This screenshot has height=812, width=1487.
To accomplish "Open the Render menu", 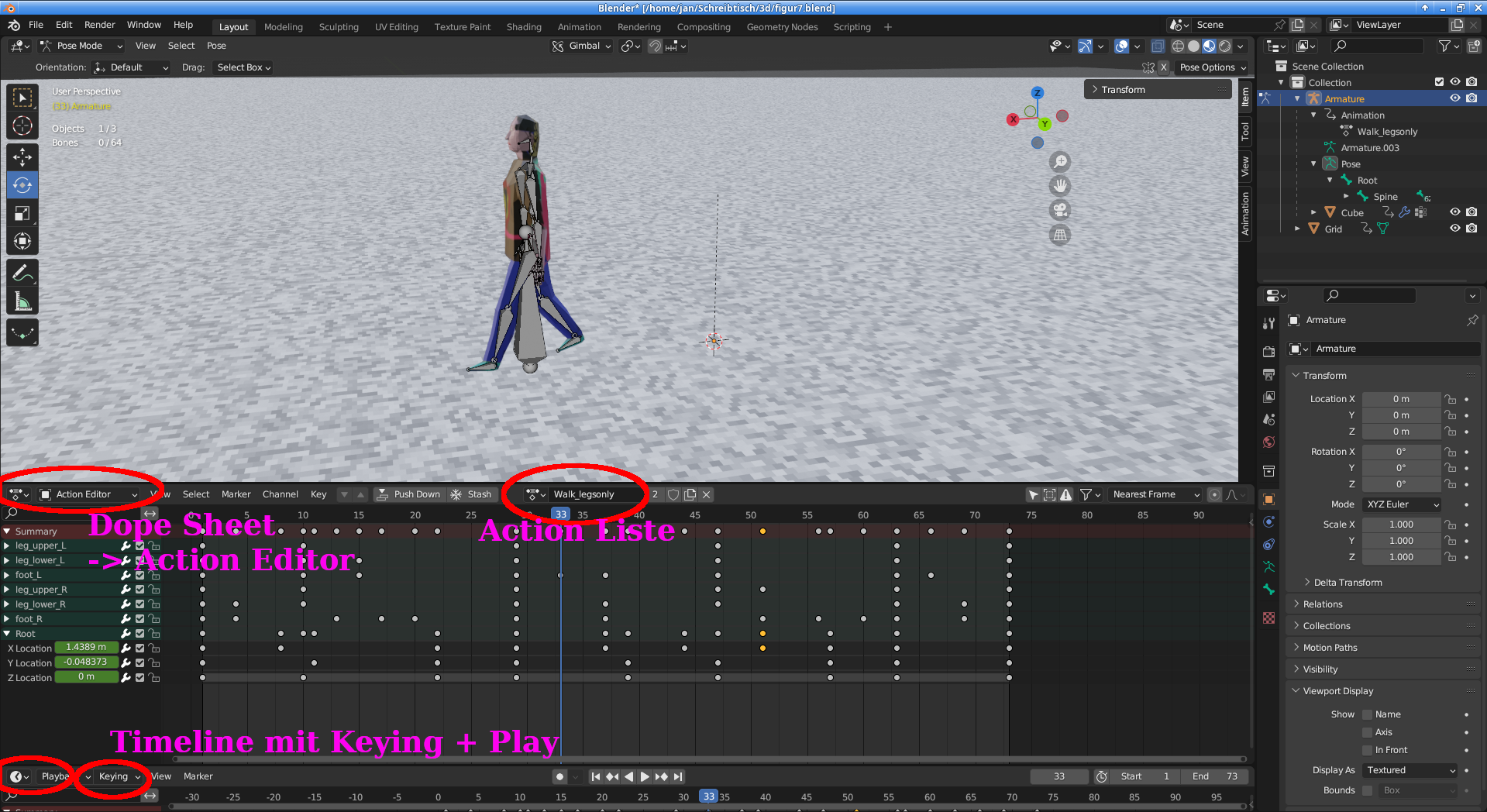I will pyautogui.click(x=99, y=25).
